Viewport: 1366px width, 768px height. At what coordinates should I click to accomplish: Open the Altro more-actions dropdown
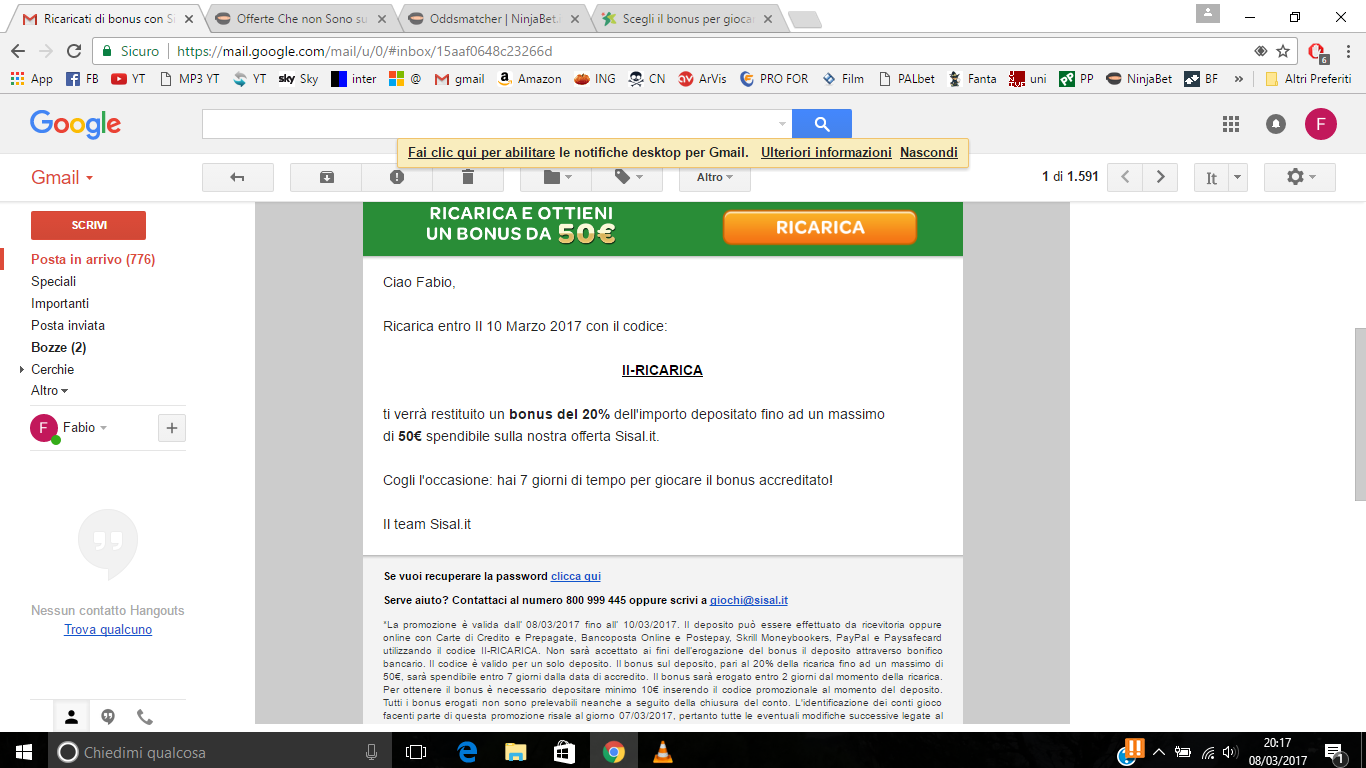click(715, 177)
